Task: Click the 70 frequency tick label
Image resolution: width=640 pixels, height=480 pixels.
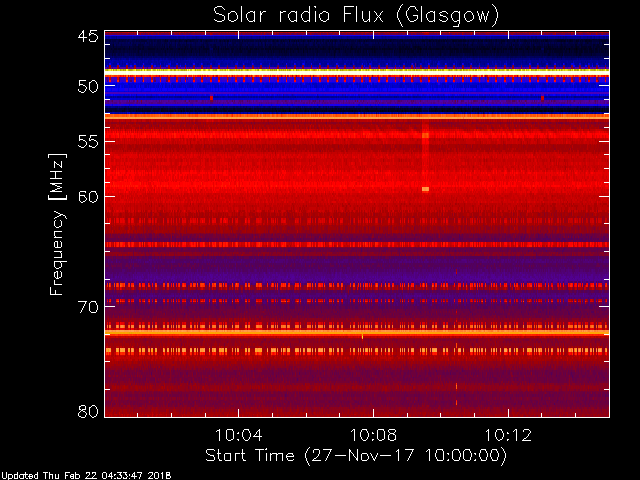Action: tap(88, 307)
